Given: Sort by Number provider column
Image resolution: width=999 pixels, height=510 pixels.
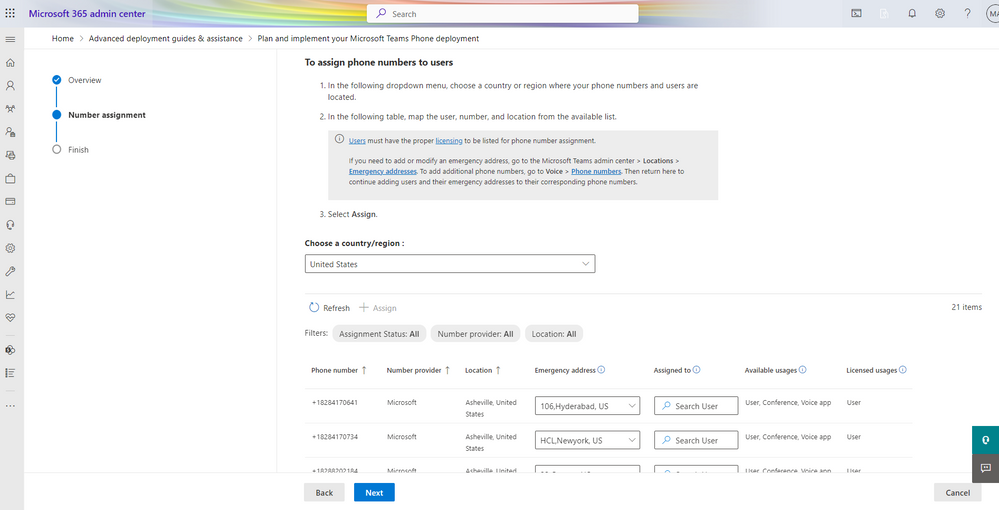Looking at the screenshot, I should [x=418, y=370].
